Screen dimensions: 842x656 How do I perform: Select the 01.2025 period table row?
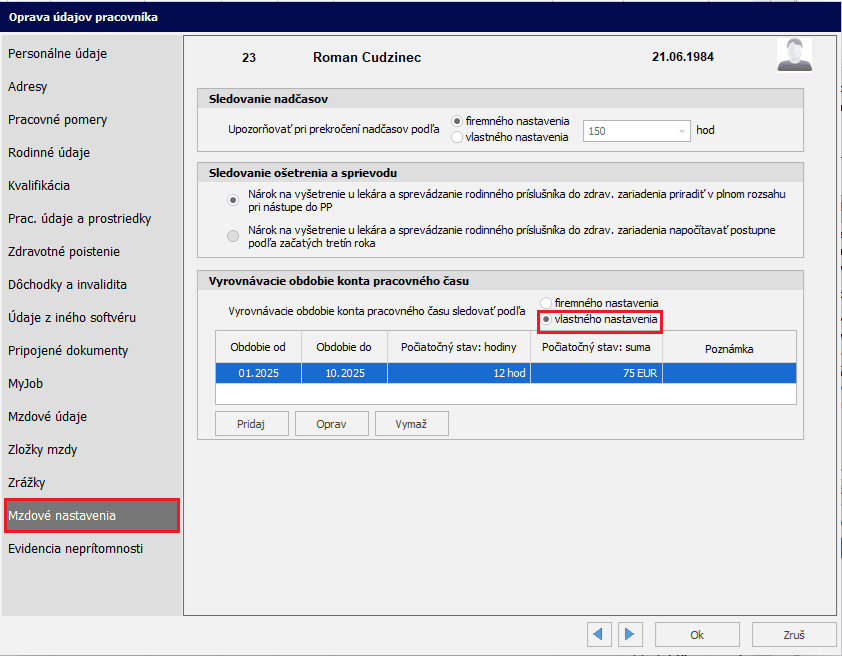[x=505, y=373]
